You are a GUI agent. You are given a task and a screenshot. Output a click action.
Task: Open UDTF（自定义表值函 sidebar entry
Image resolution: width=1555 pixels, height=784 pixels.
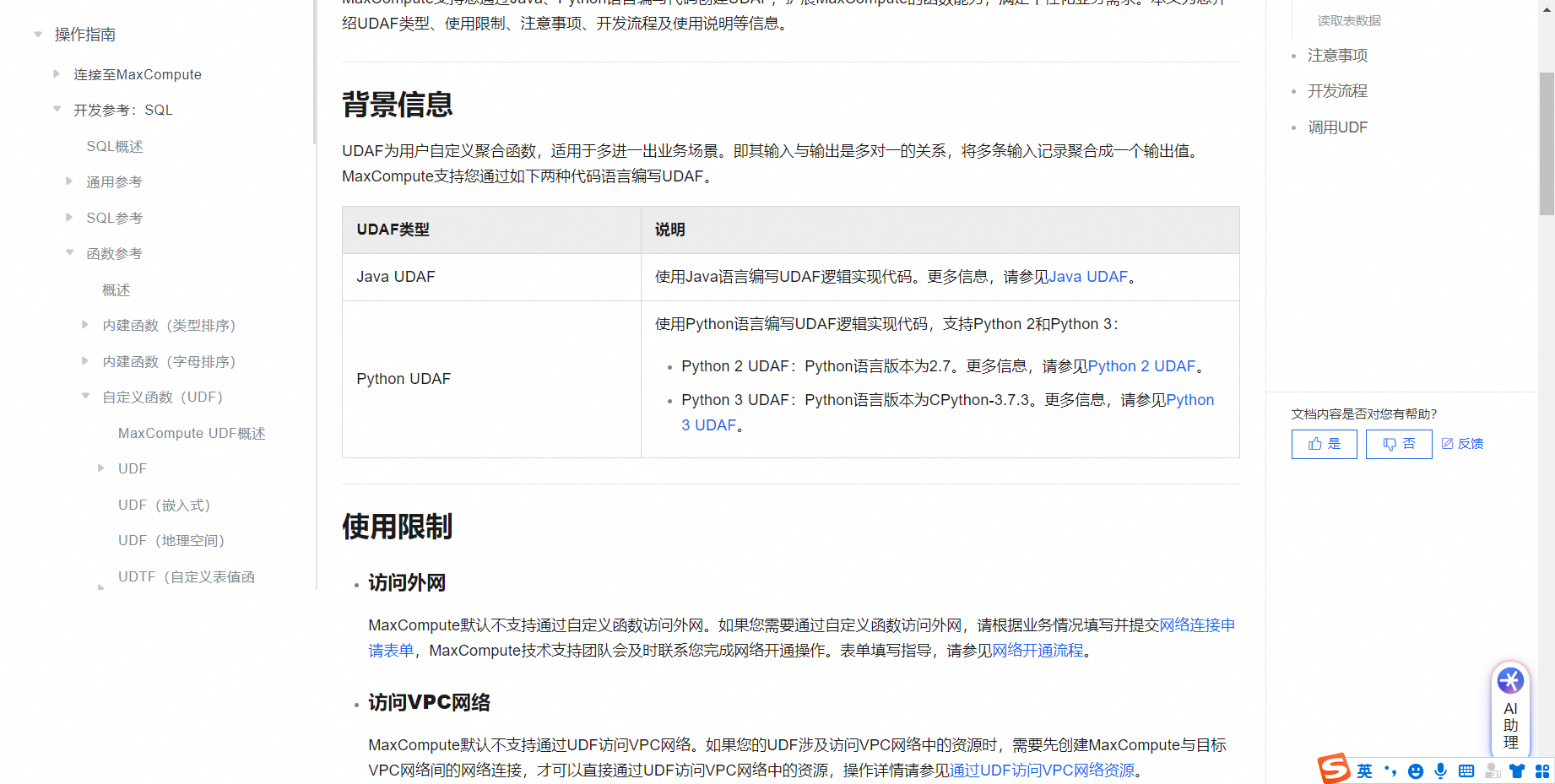click(187, 577)
